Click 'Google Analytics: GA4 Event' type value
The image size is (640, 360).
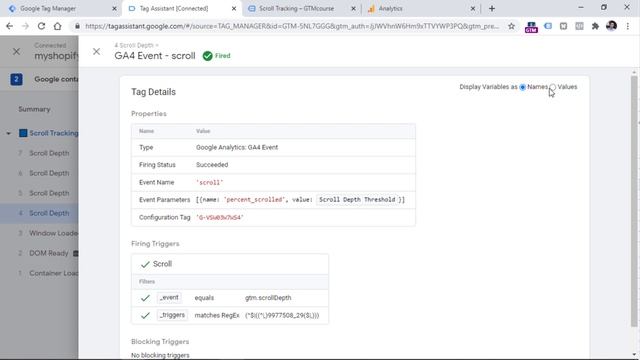point(237,147)
